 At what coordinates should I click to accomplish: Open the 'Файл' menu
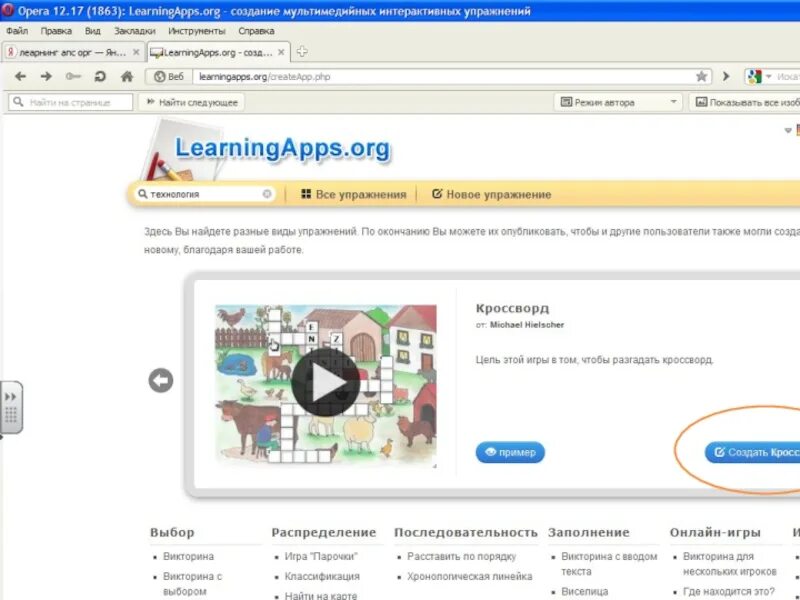[17, 31]
